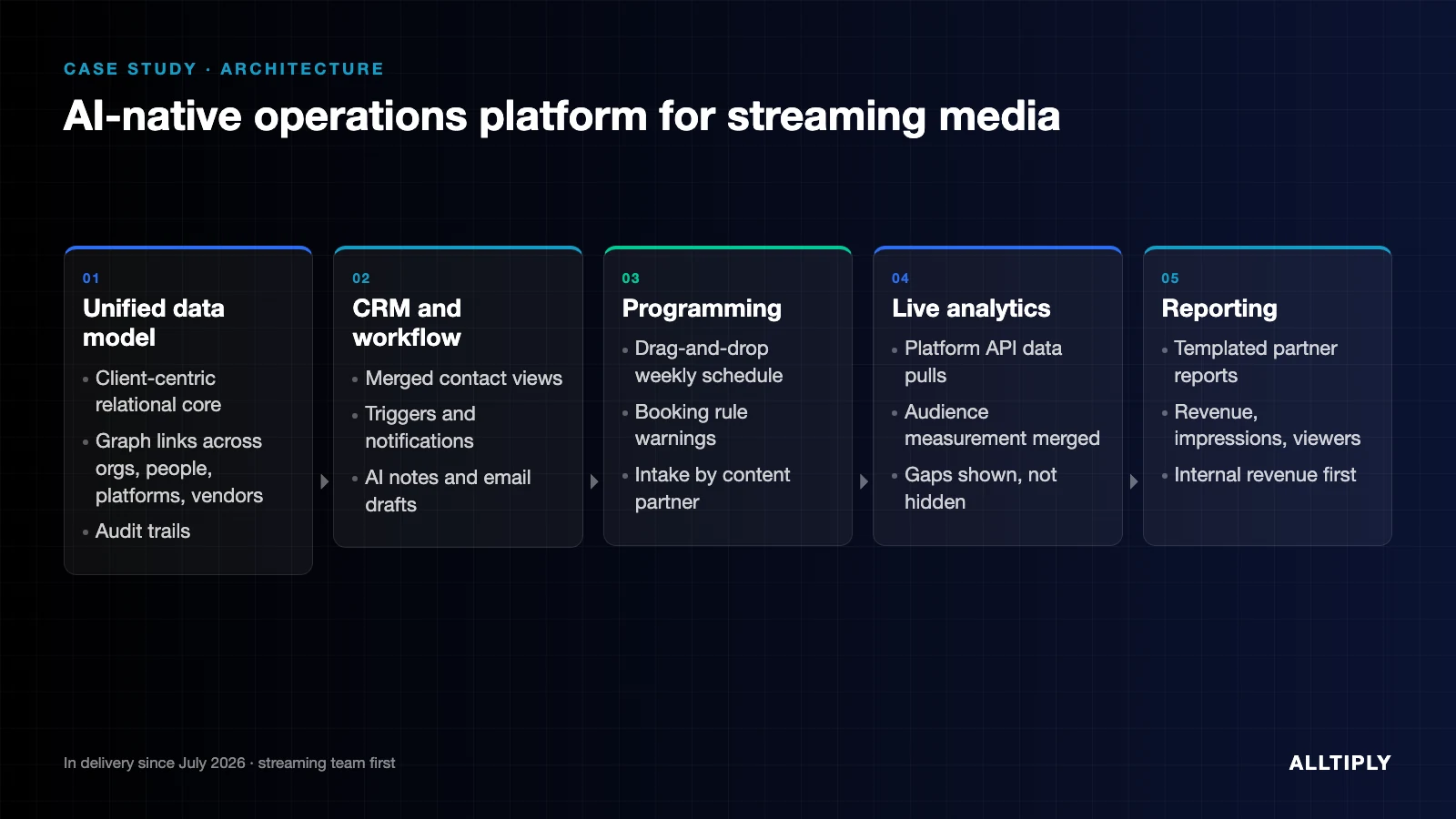Screen dimensions: 1456x819
Task: Click the step number '05'
Action: (1170, 278)
